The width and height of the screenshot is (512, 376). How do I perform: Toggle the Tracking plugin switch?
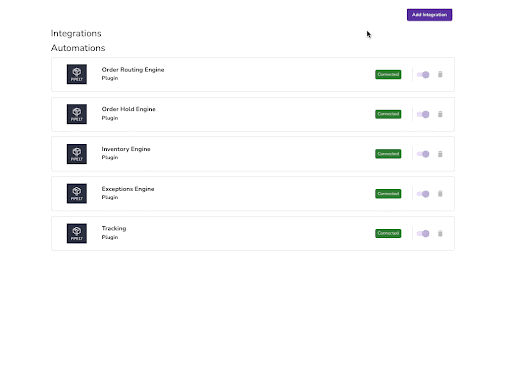(x=423, y=233)
